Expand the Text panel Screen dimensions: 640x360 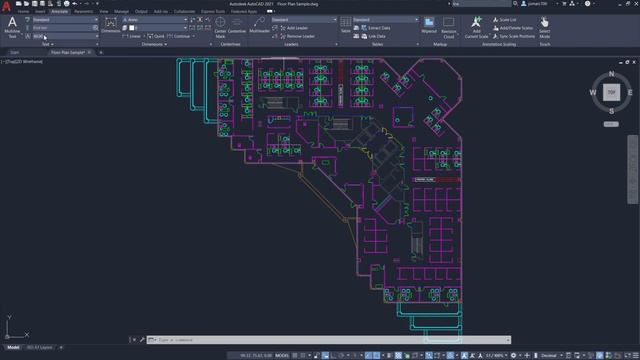click(x=47, y=44)
